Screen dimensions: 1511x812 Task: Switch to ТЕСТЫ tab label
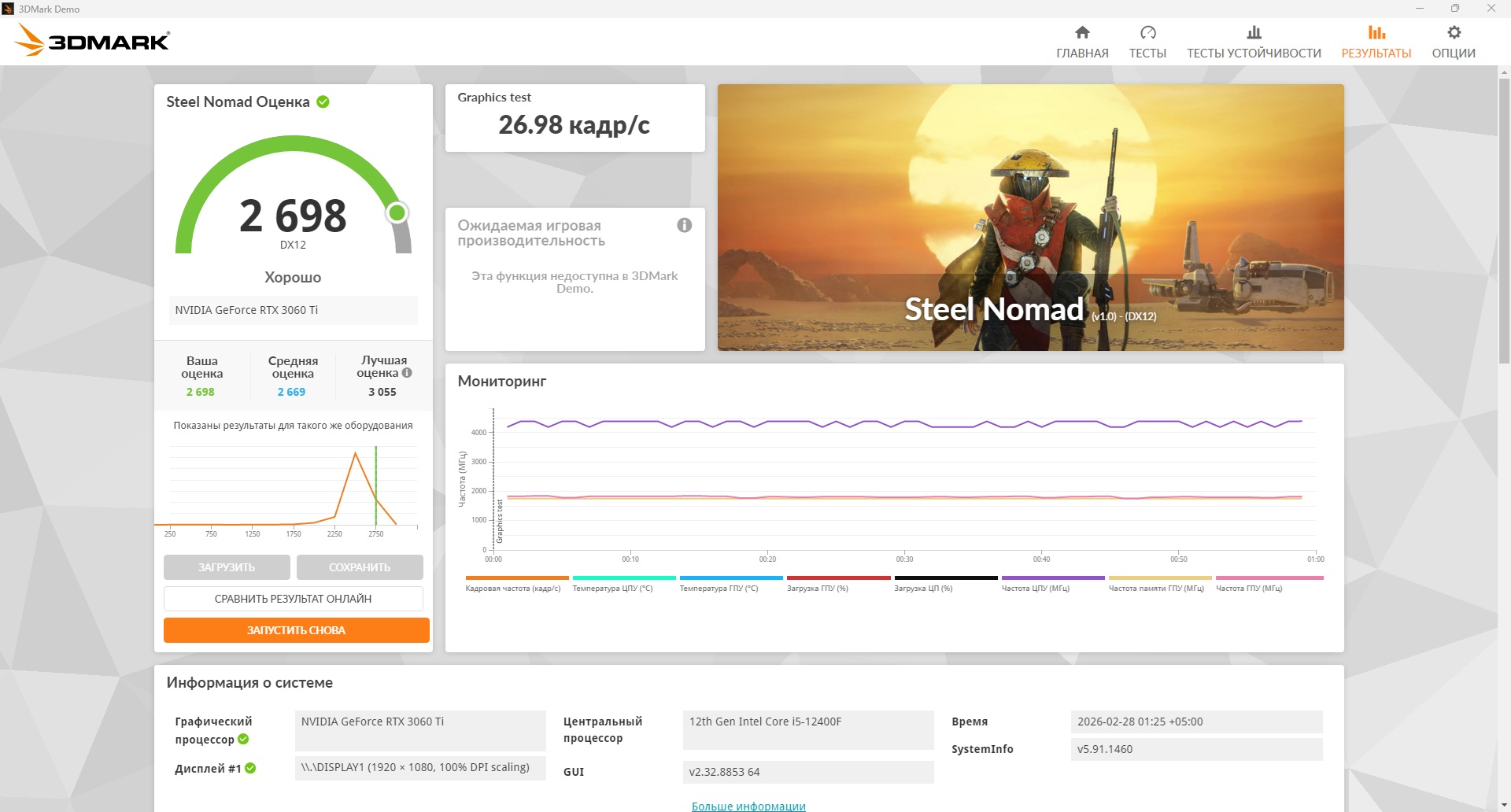point(1147,54)
